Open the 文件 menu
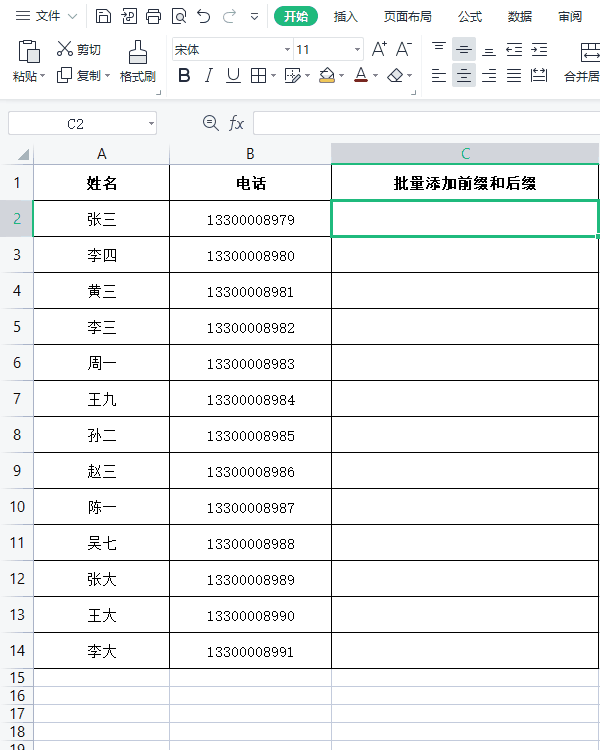The image size is (600, 750). 45,16
